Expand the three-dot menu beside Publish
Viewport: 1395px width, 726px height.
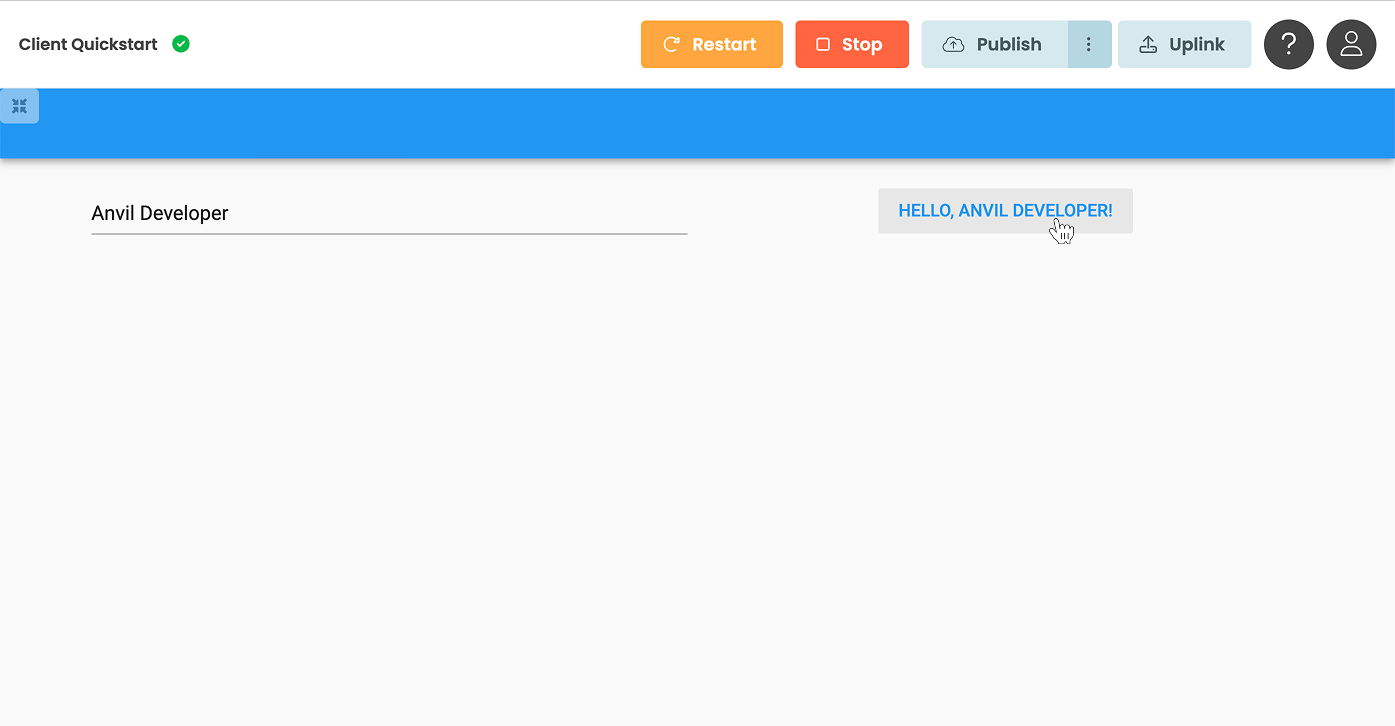point(1089,44)
